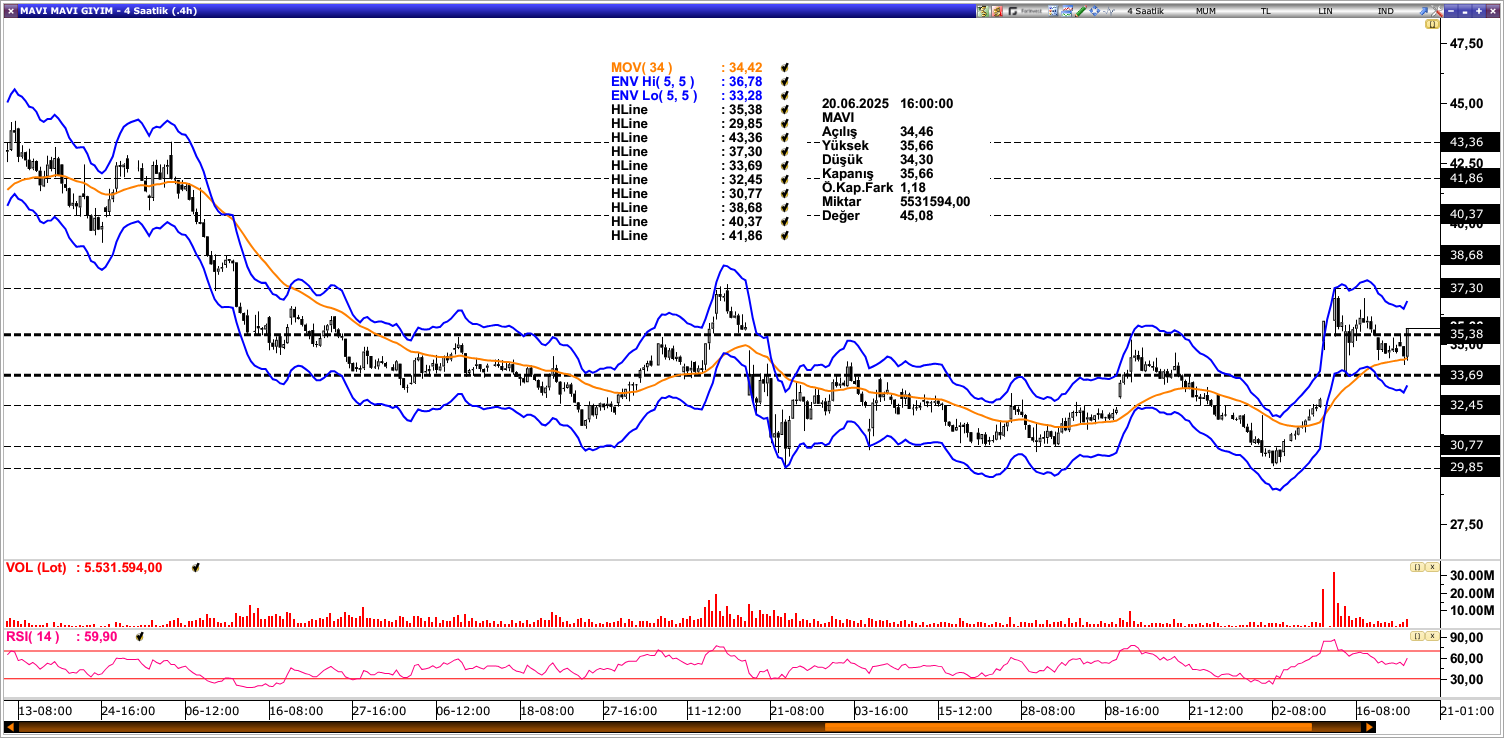Select the IND indicator menu
The height and width of the screenshot is (738, 1504).
[x=1385, y=11]
